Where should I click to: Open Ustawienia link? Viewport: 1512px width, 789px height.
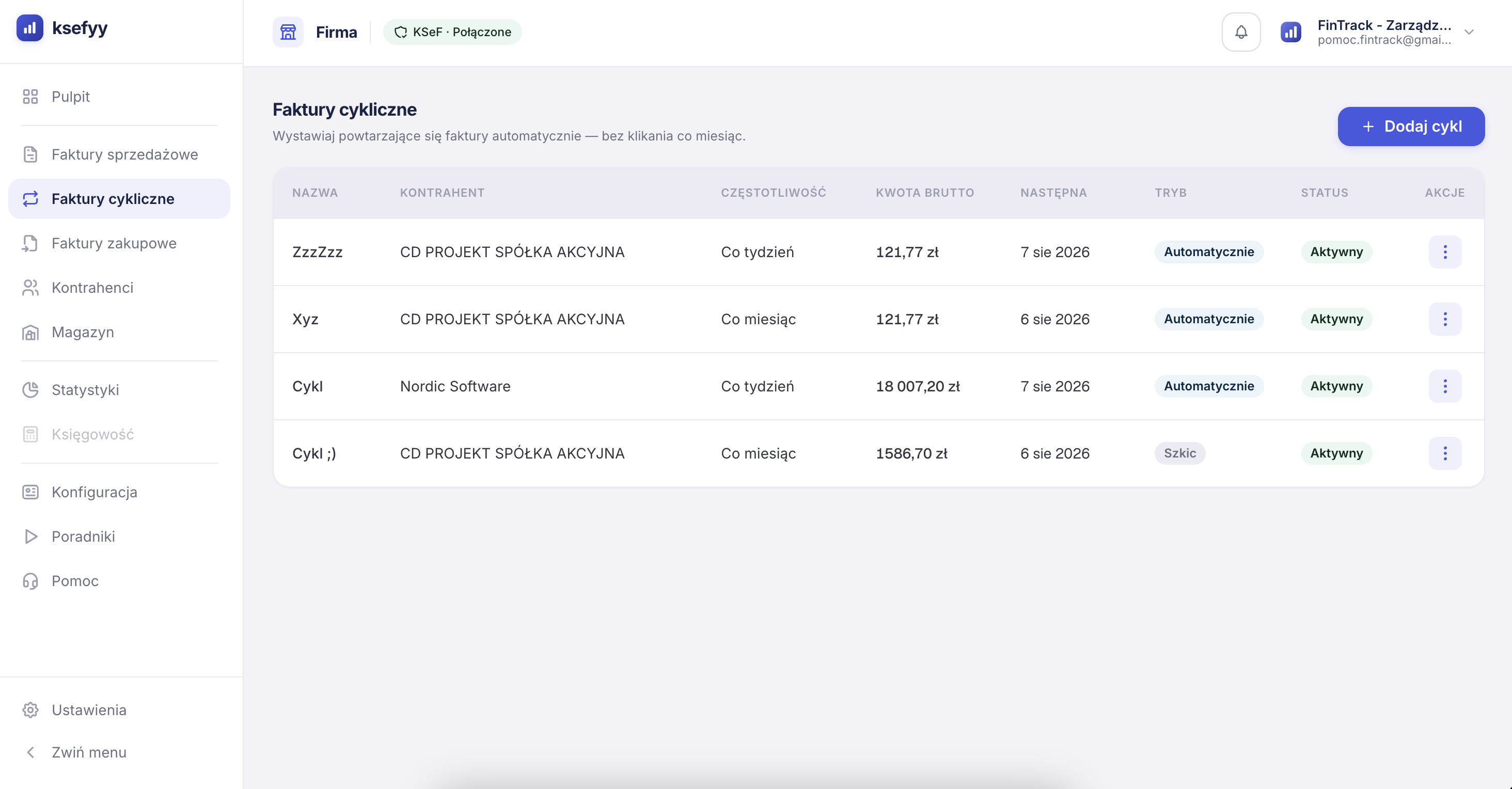point(119,710)
